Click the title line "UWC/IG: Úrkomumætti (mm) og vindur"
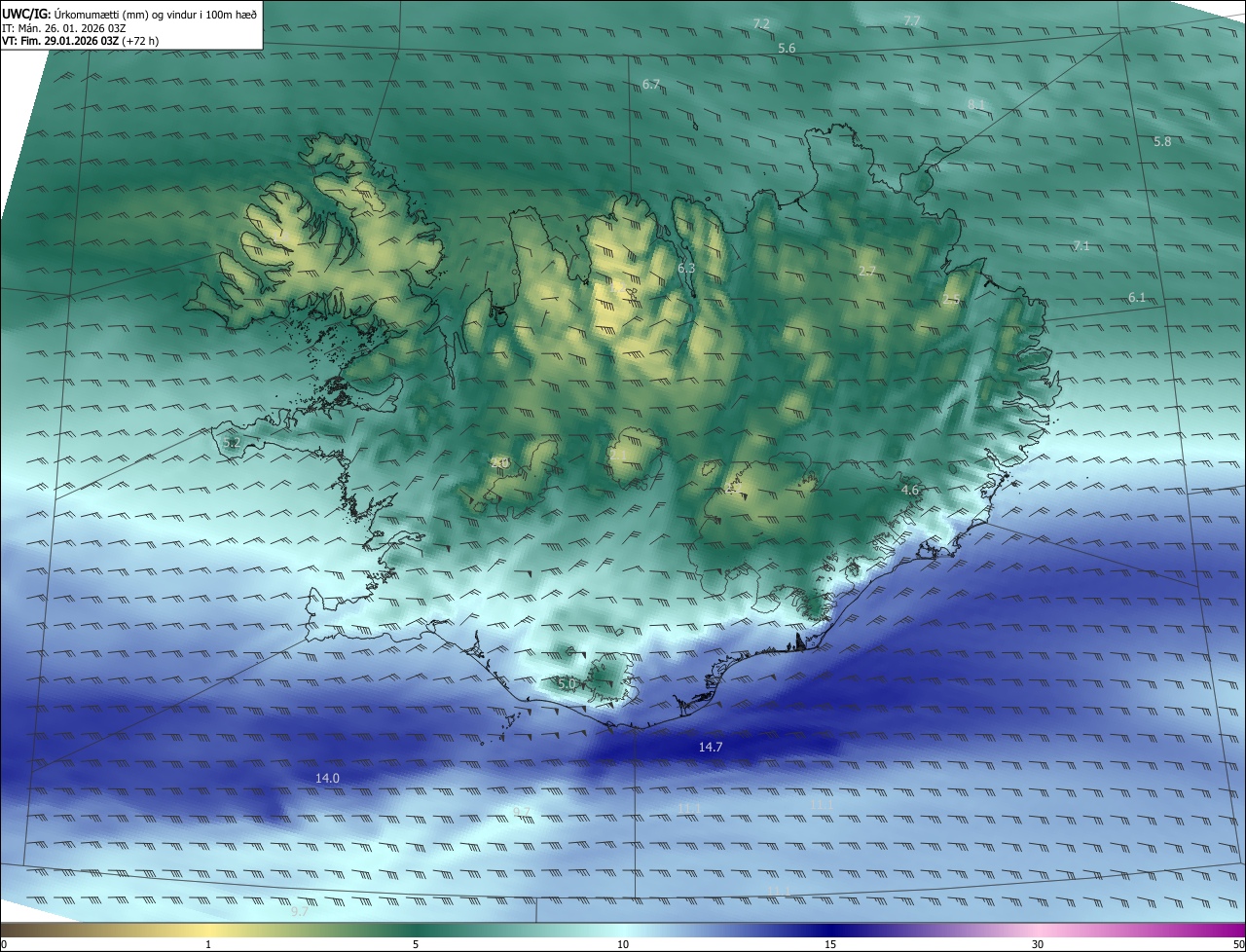 [x=129, y=14]
